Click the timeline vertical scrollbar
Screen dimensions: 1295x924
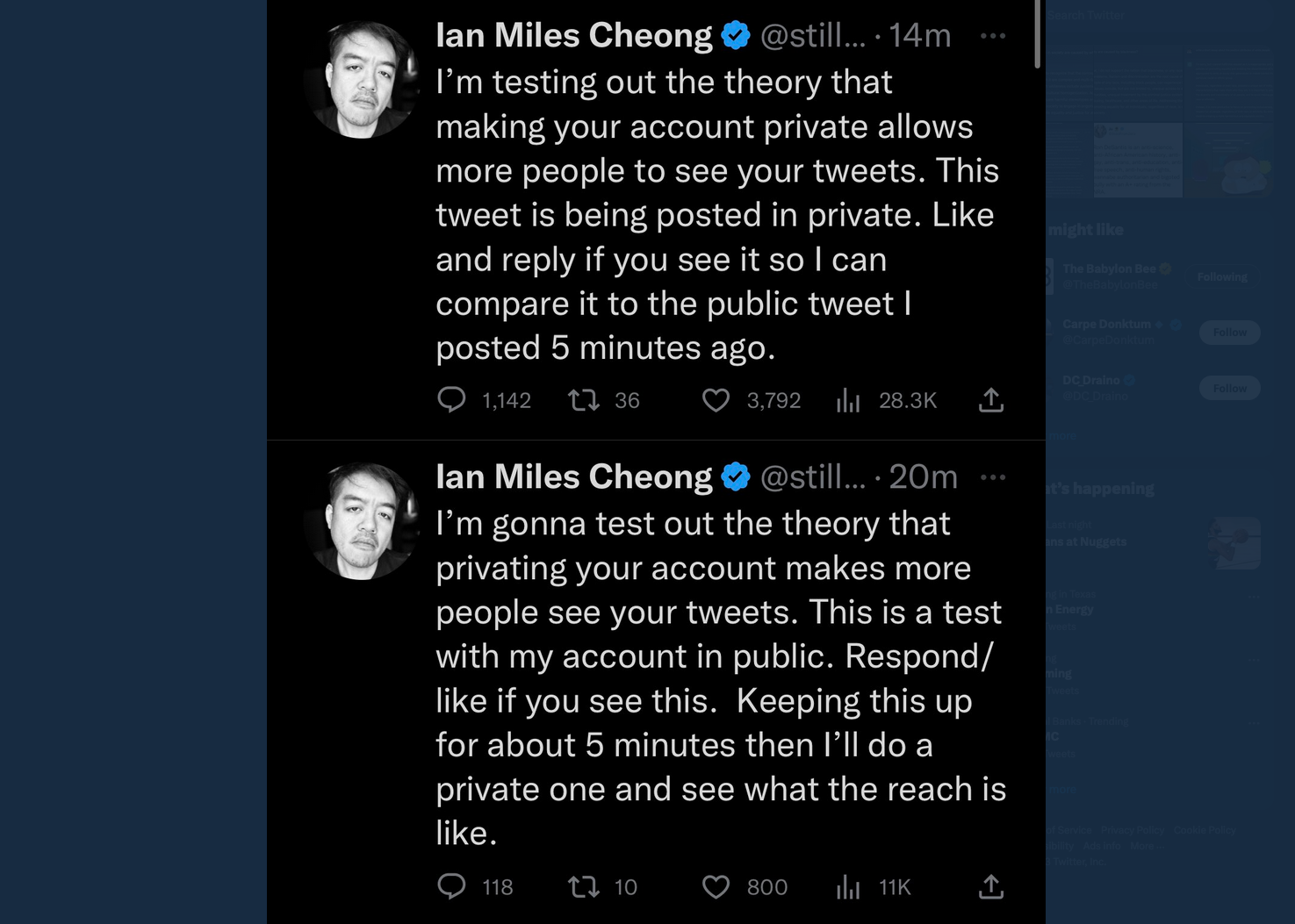click(x=1038, y=35)
